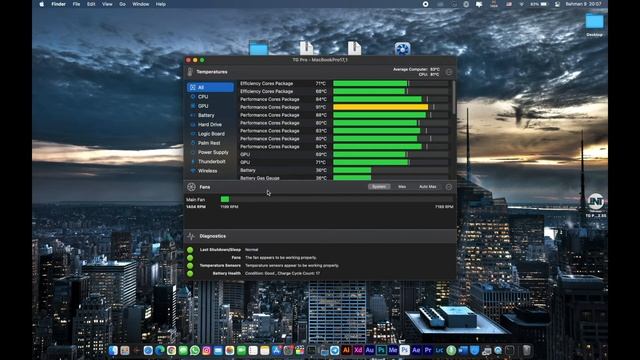Click the Last Shutdown/Sleep green status indicator

click(190, 250)
